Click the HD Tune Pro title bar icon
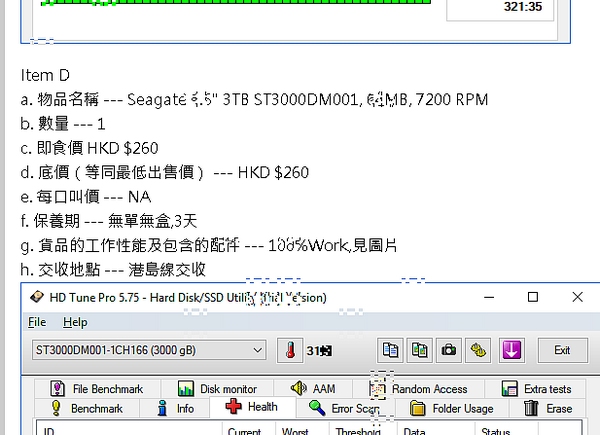Screen dimensions: 600x435 pos(37,297)
